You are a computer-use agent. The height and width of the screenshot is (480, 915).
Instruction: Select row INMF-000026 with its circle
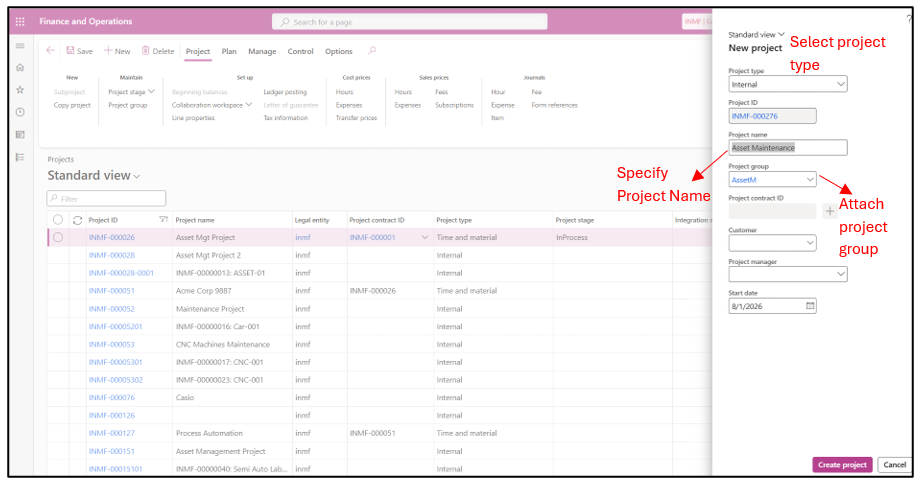click(x=58, y=237)
